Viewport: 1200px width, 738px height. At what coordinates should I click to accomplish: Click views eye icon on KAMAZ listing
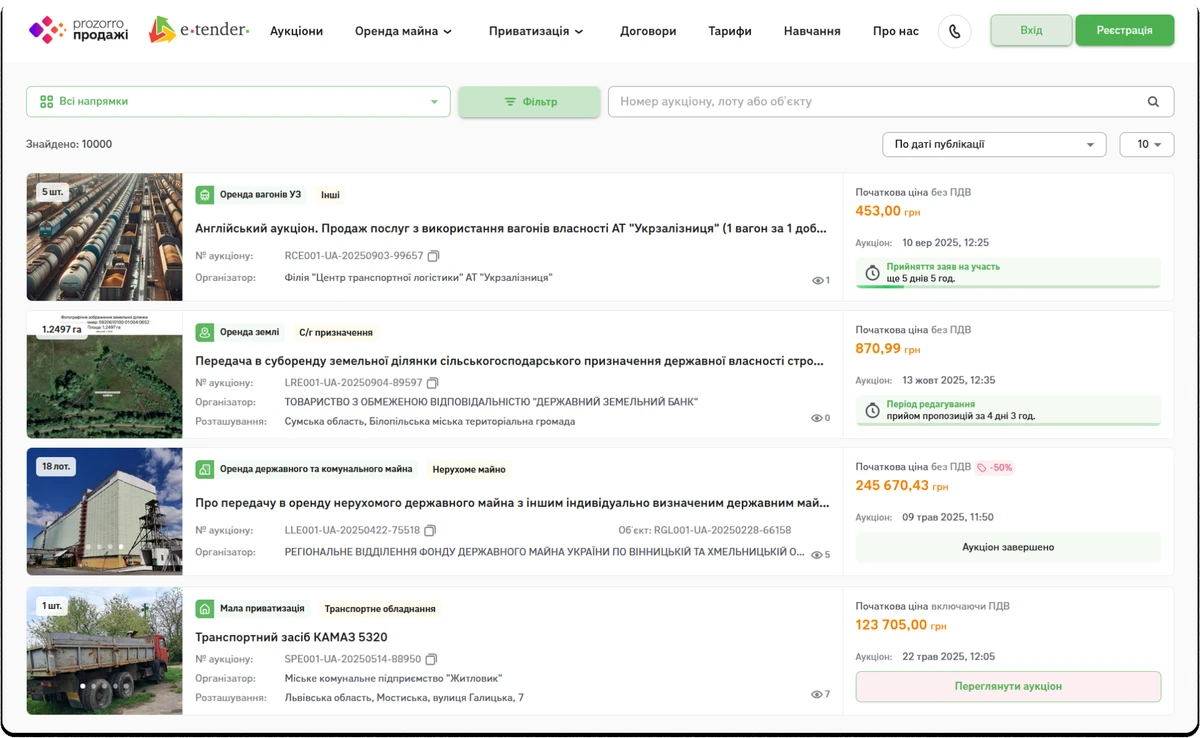click(x=816, y=694)
